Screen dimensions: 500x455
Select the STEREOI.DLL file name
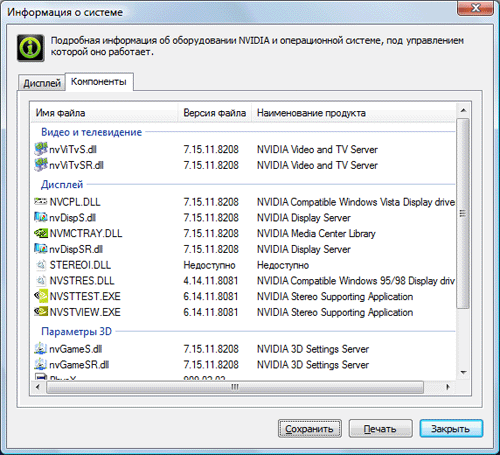click(80, 265)
